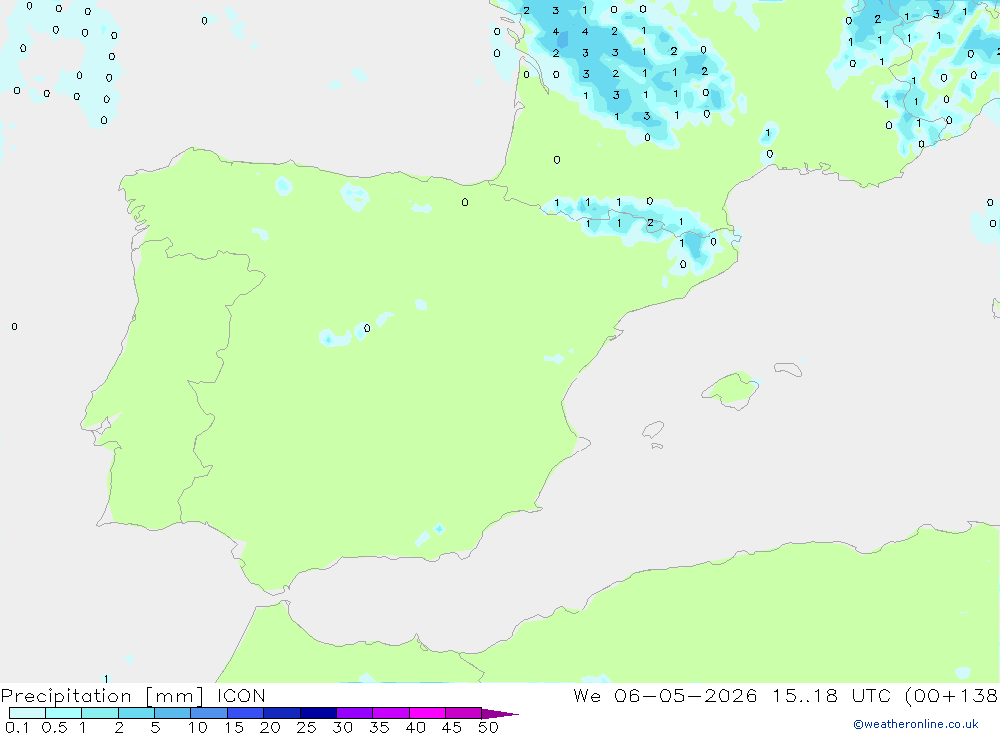Pick the 10–15 mm legend color swatch
This screenshot has width=1000, height=733.
pyautogui.click(x=209, y=713)
